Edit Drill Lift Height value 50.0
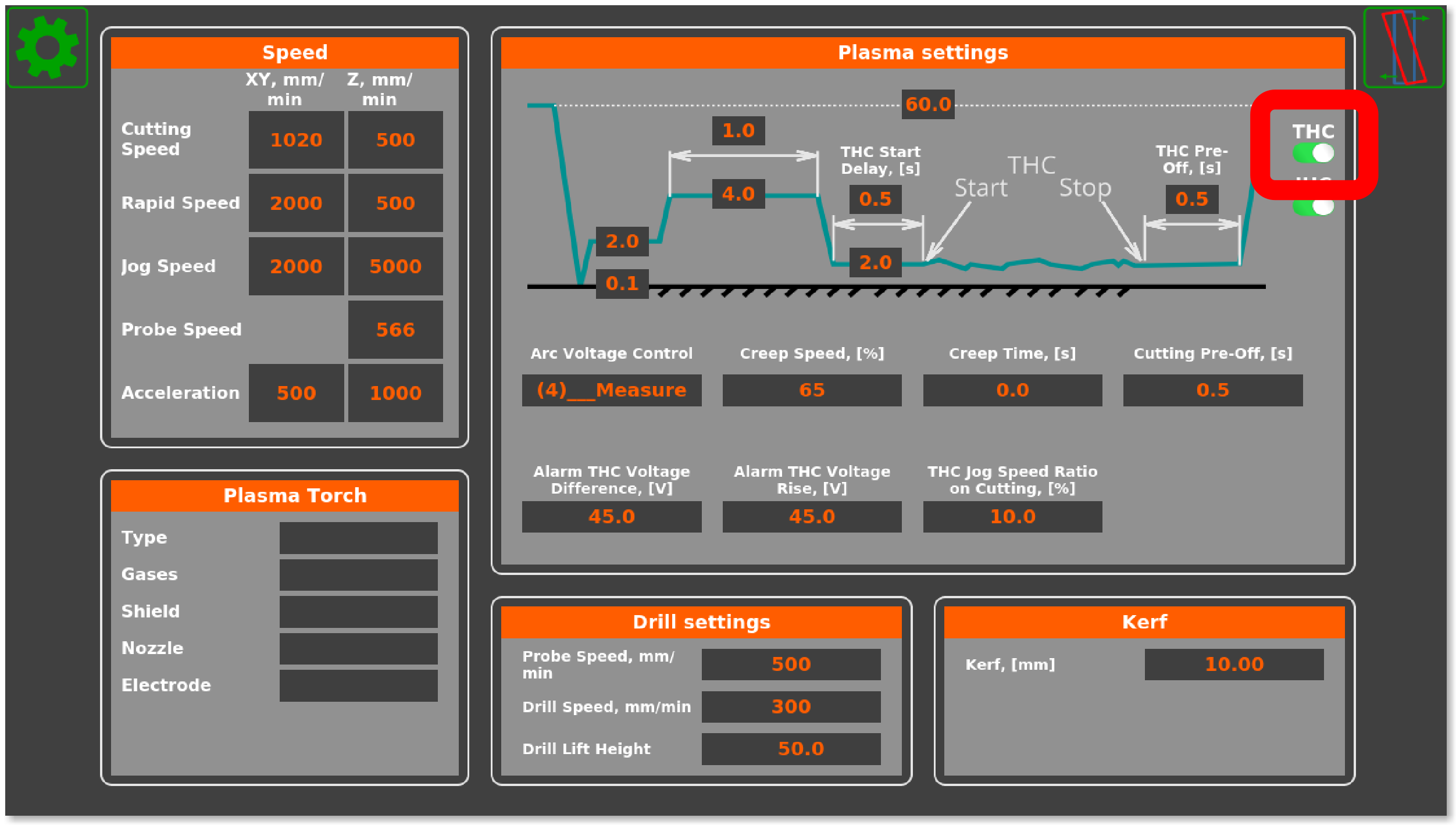Viewport: 1456px width, 825px height. click(791, 749)
